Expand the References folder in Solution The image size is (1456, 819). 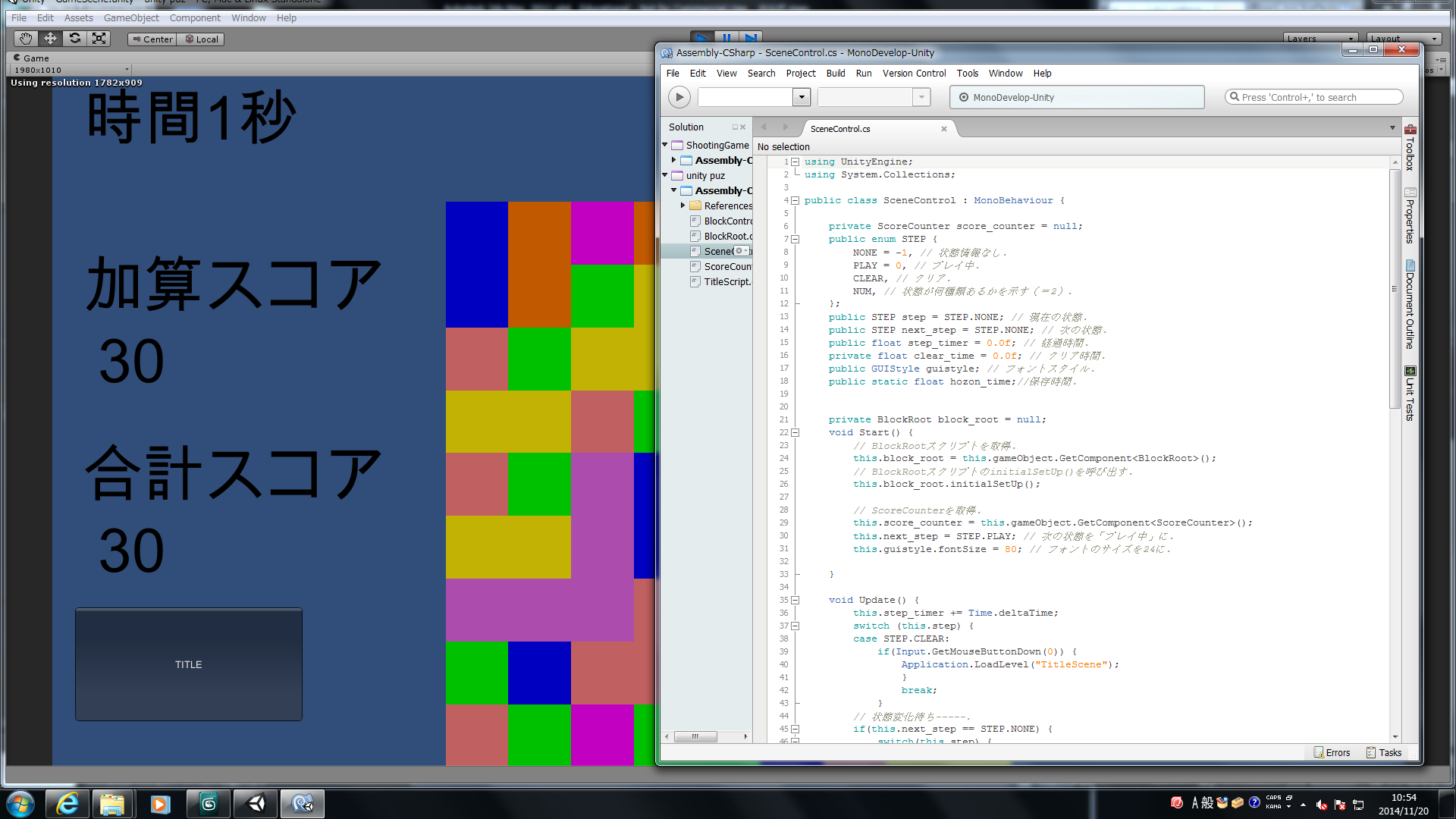click(x=682, y=206)
